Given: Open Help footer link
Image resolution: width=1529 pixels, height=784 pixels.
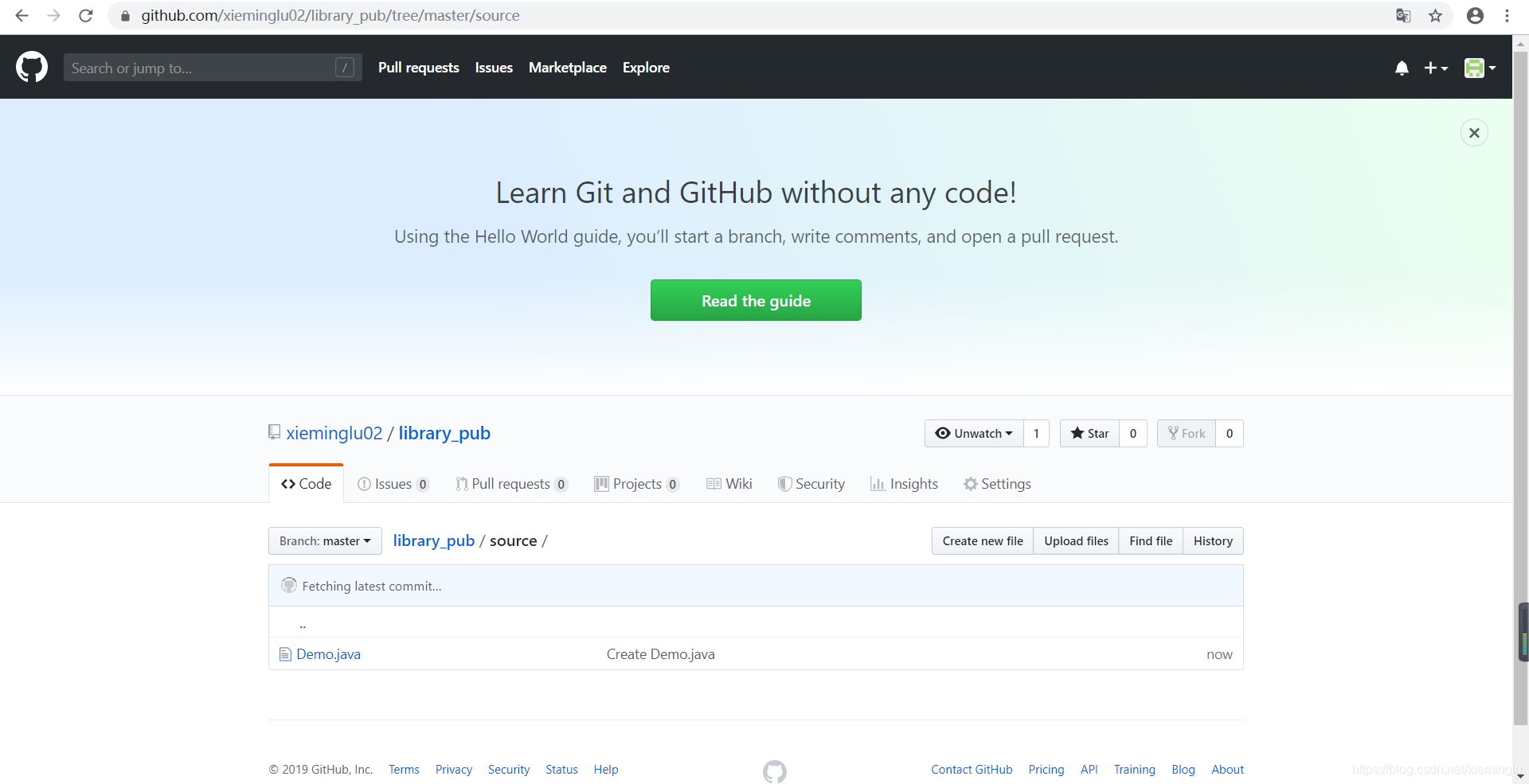Looking at the screenshot, I should 606,770.
